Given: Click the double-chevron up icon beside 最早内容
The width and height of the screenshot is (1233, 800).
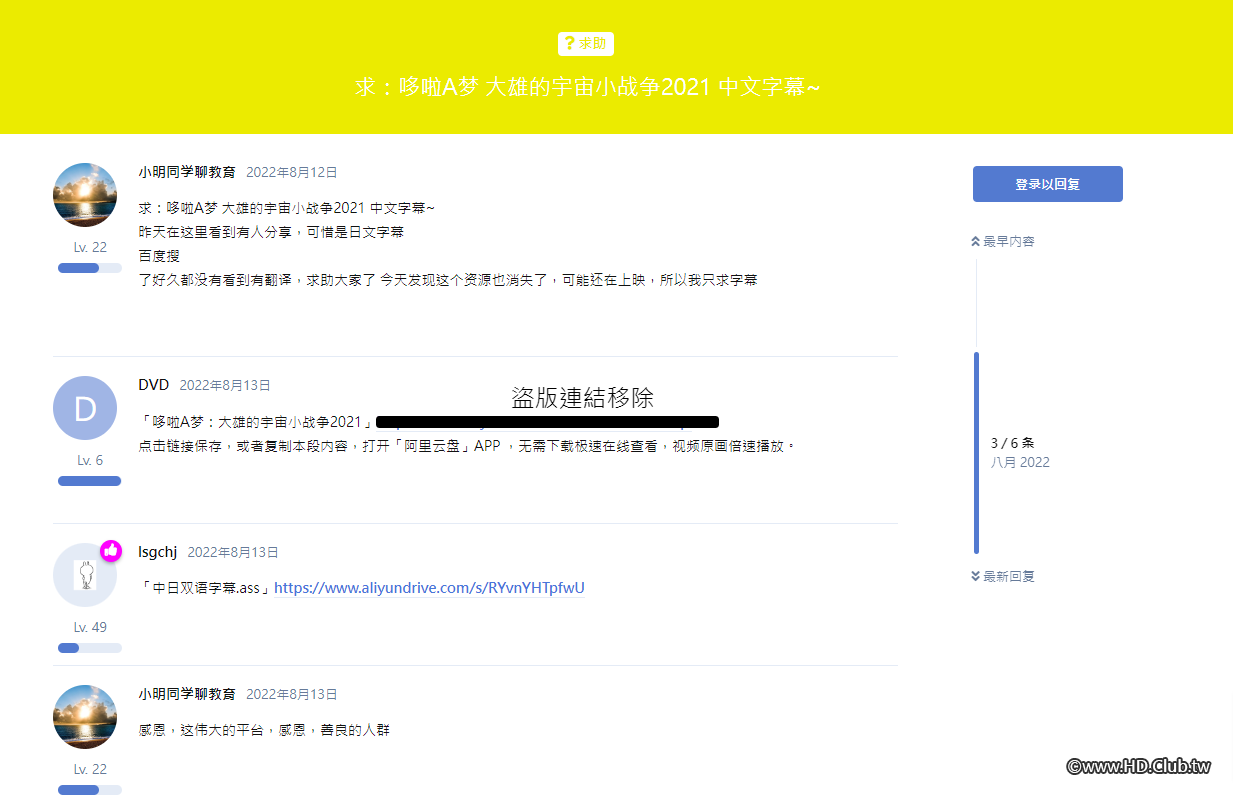Looking at the screenshot, I should pyautogui.click(x=976, y=240).
